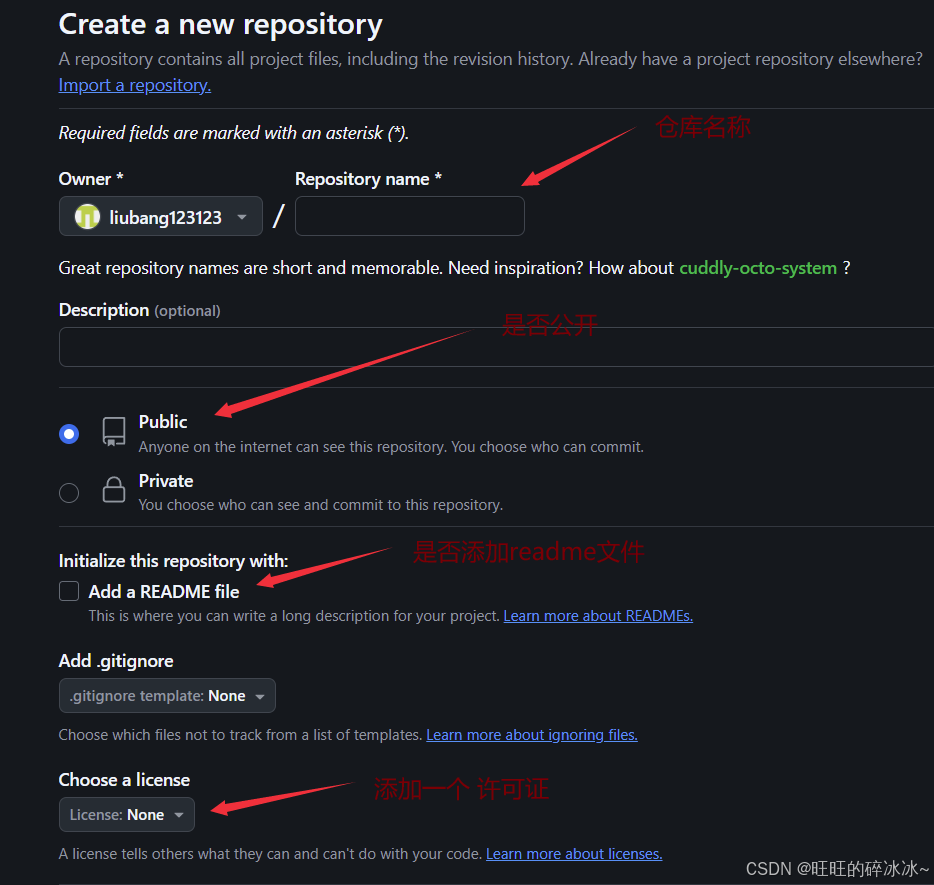This screenshot has width=934, height=885.
Task: Open Learn more about licenses link
Action: click(x=574, y=854)
